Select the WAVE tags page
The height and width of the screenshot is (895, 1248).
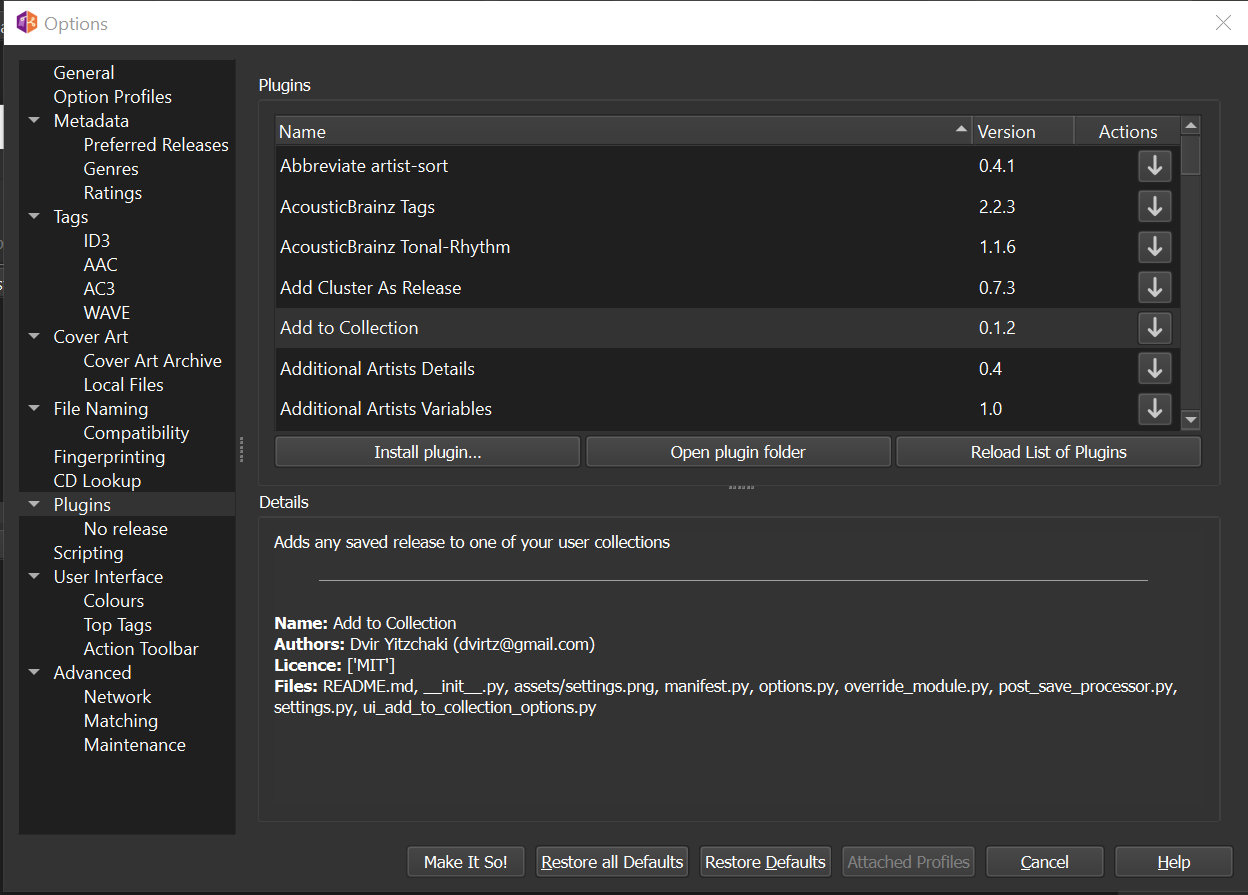pyautogui.click(x=107, y=313)
